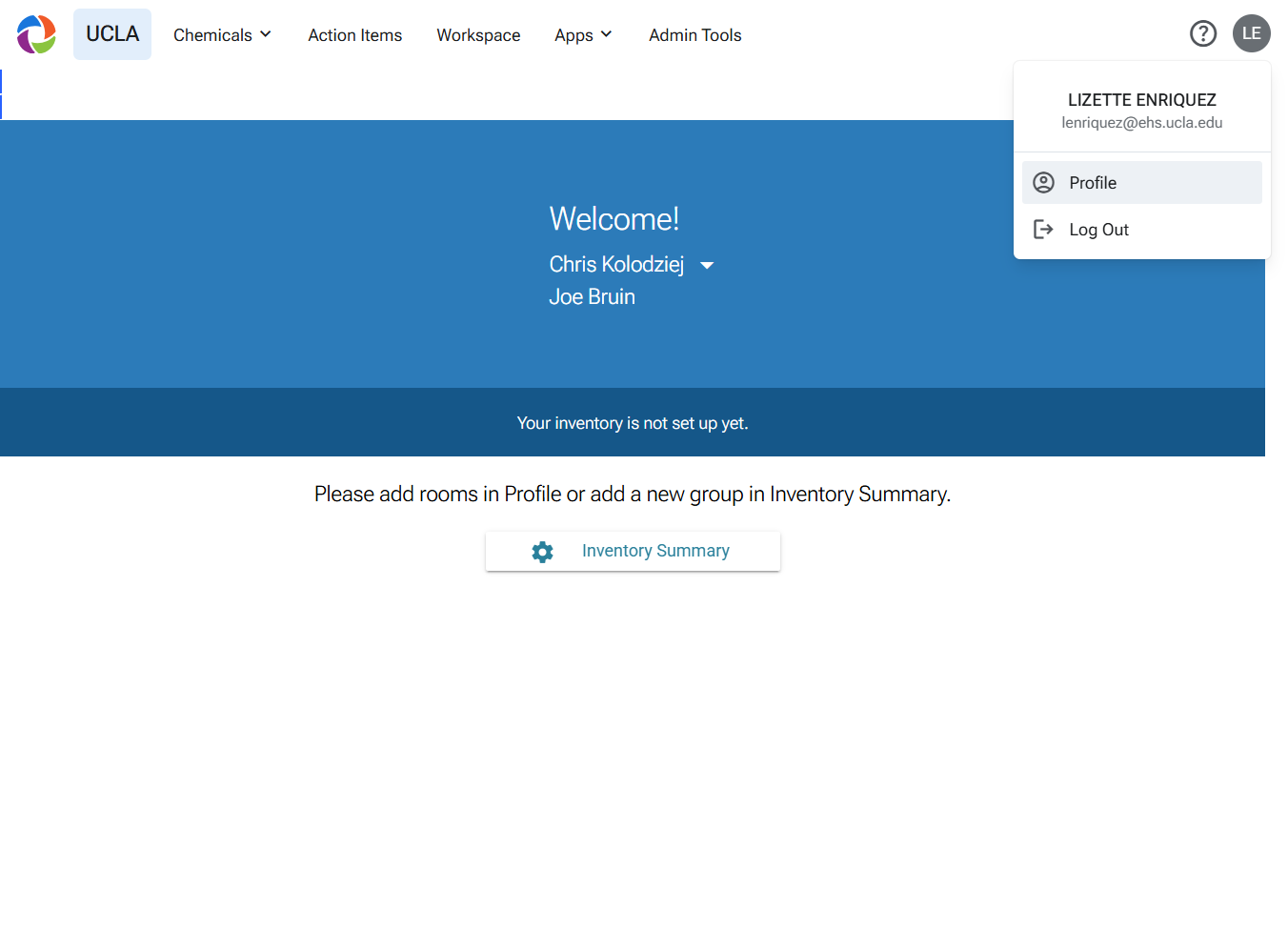Open the Chemicals dropdown menu

click(222, 35)
